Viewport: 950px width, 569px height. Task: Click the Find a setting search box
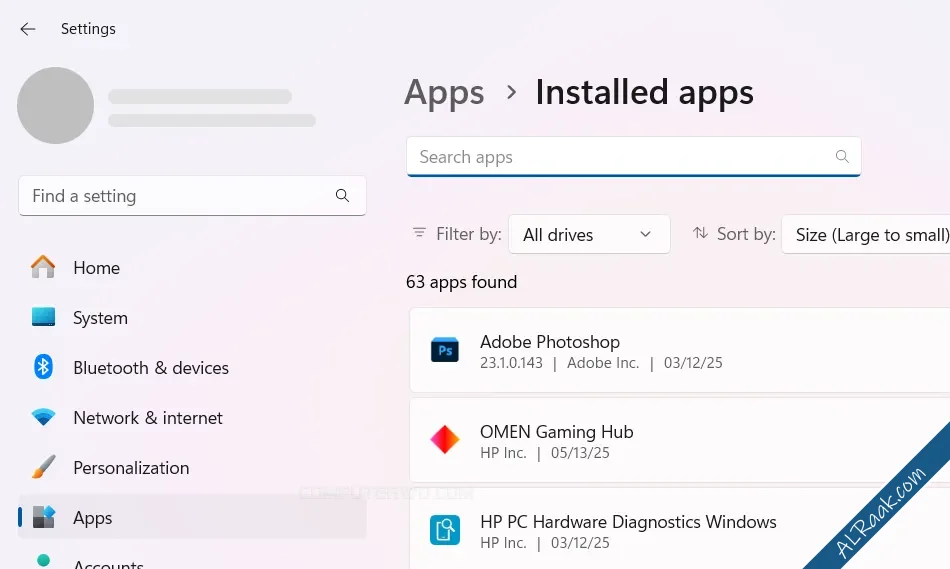(192, 196)
